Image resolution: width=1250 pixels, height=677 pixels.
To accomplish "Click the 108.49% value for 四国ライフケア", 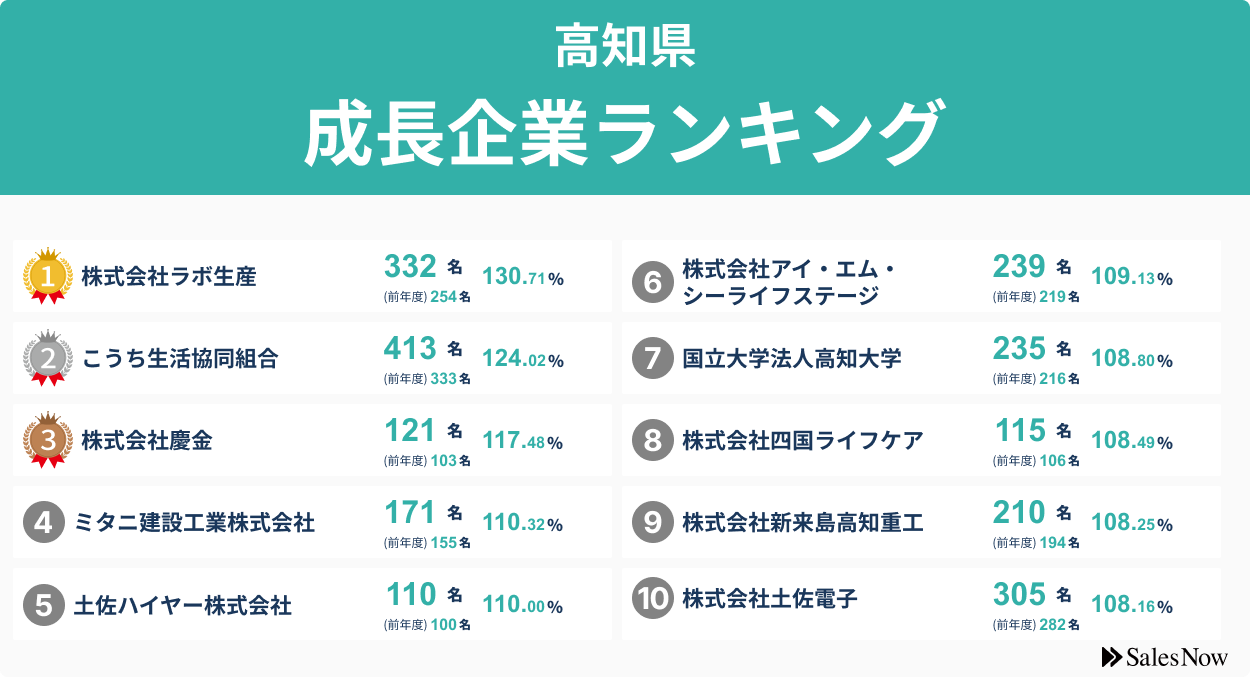I will (x=1132, y=441).
